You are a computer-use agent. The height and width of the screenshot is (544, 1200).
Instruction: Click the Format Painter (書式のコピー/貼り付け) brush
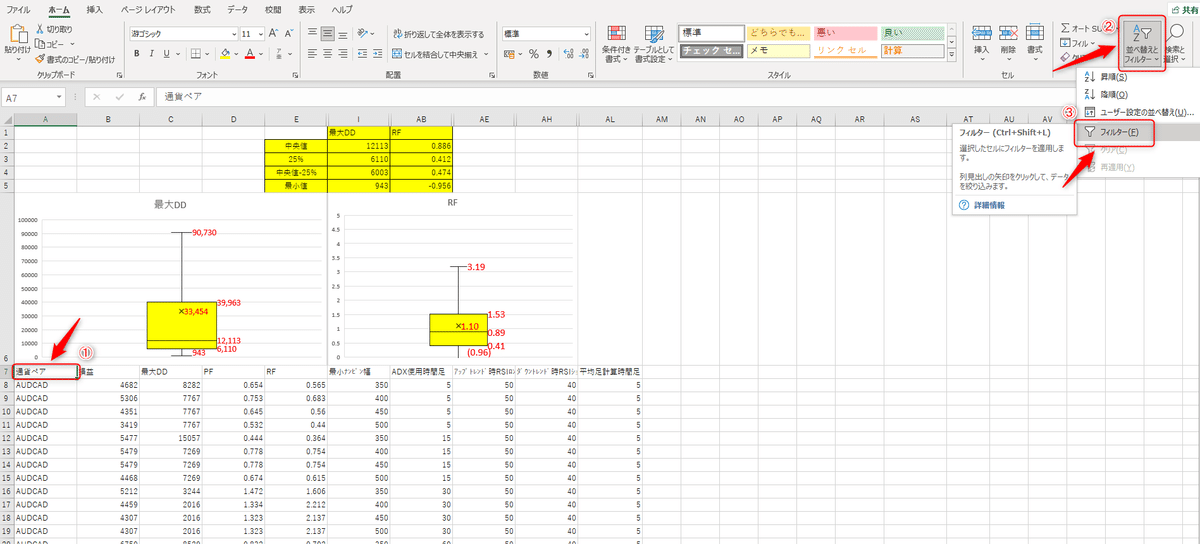(x=40, y=58)
